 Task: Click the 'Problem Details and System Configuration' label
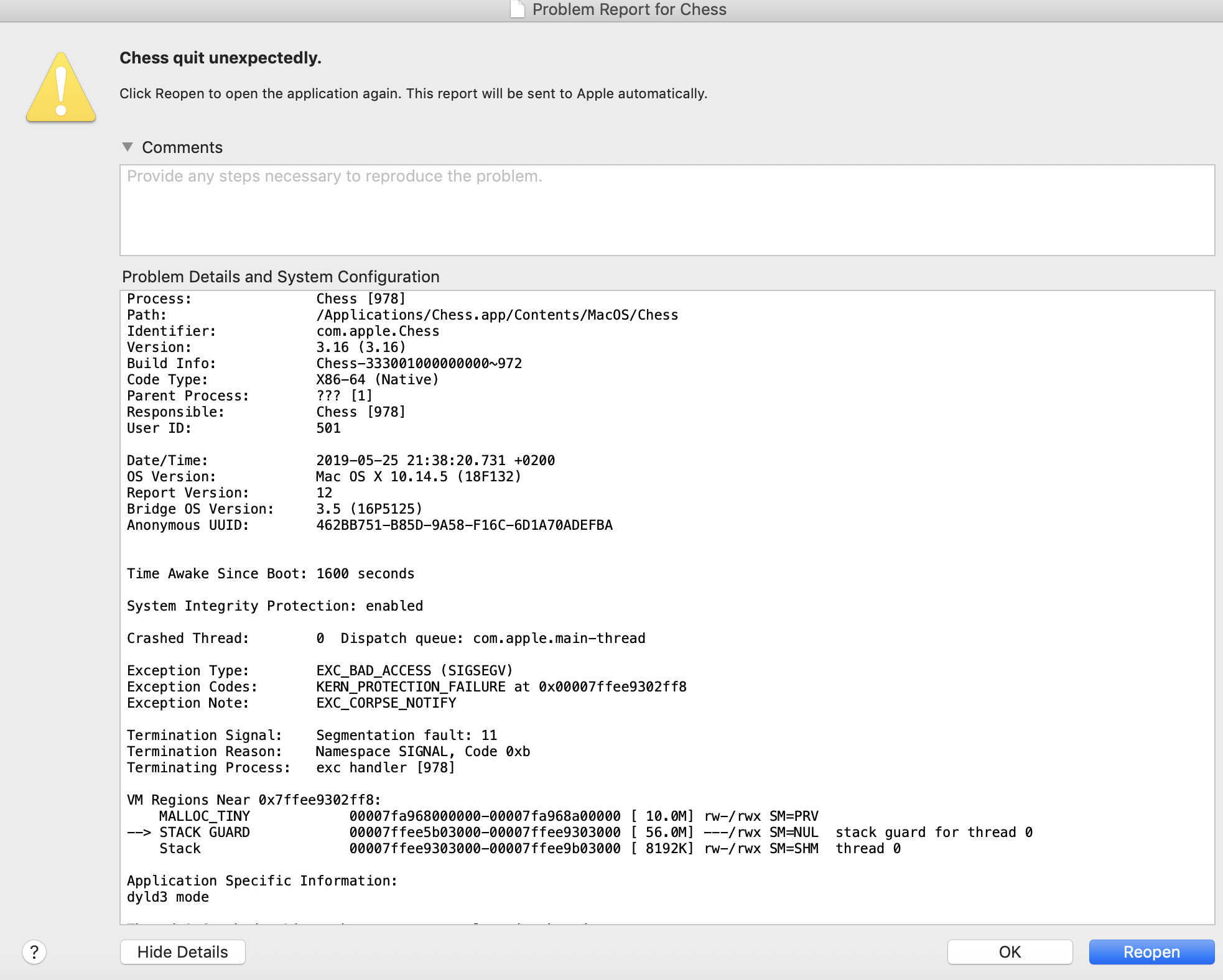[x=281, y=277]
